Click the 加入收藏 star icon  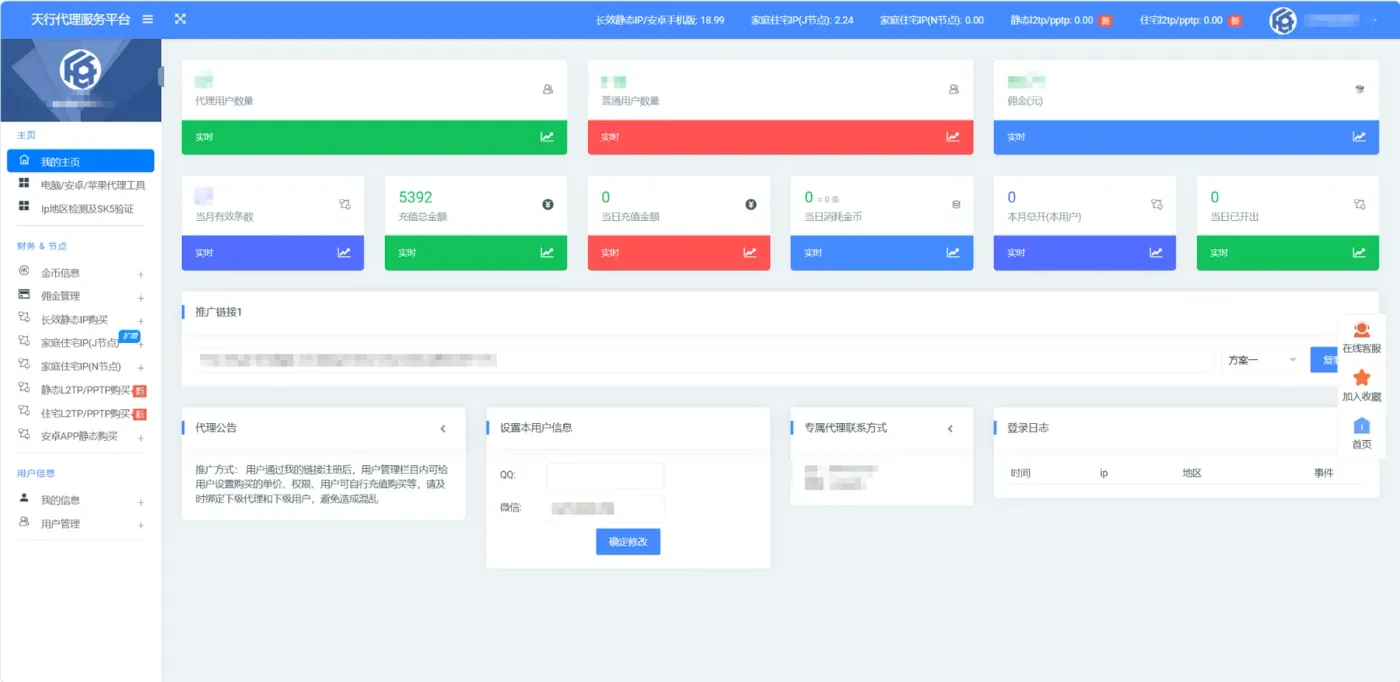(x=1361, y=378)
